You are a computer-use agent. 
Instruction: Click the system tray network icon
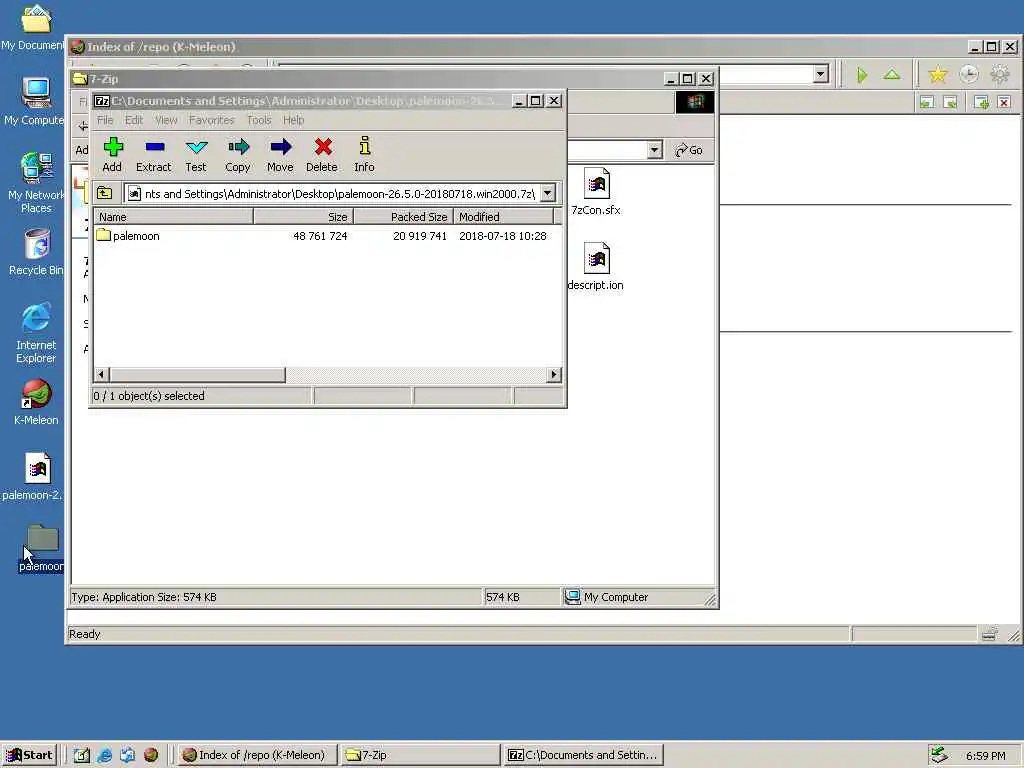939,755
